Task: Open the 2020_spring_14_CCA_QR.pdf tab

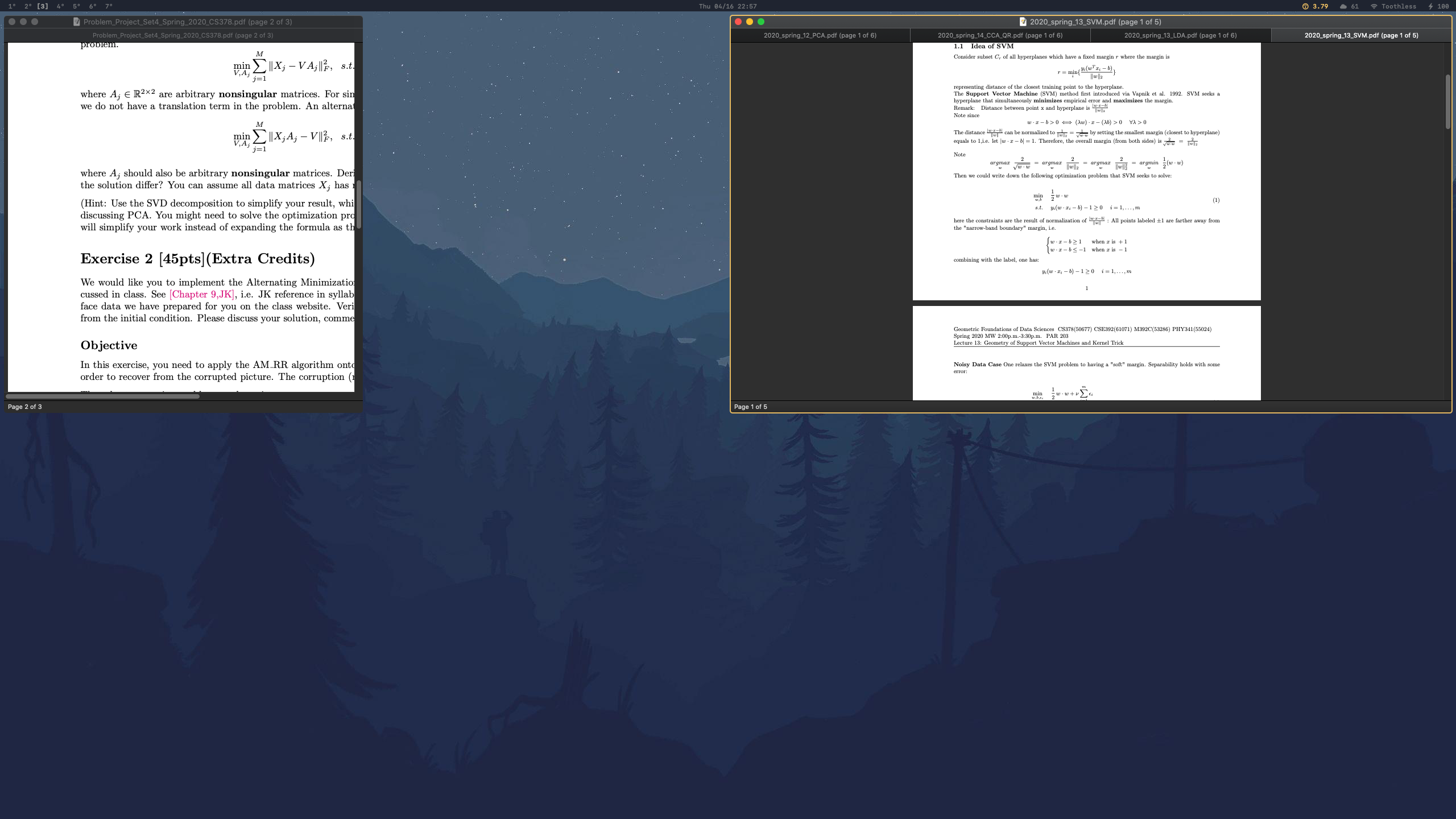Action: [1000, 35]
